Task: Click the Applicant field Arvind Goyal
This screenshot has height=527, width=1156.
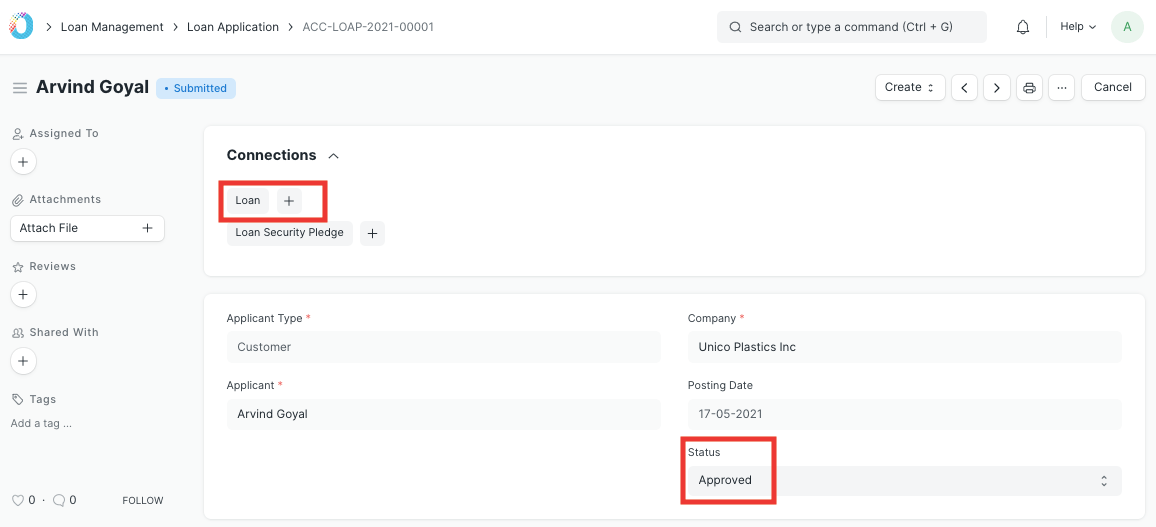Action: [444, 414]
